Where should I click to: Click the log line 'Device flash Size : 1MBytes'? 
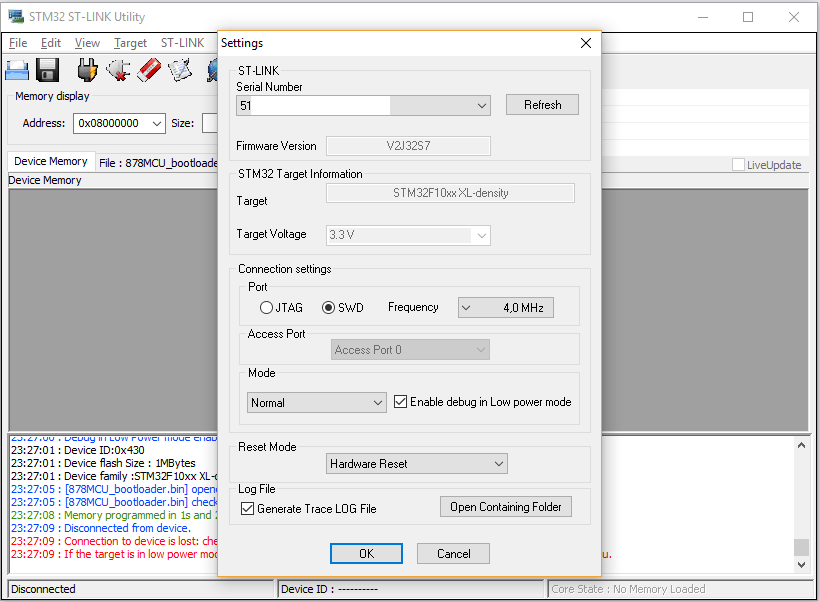click(x=103, y=463)
